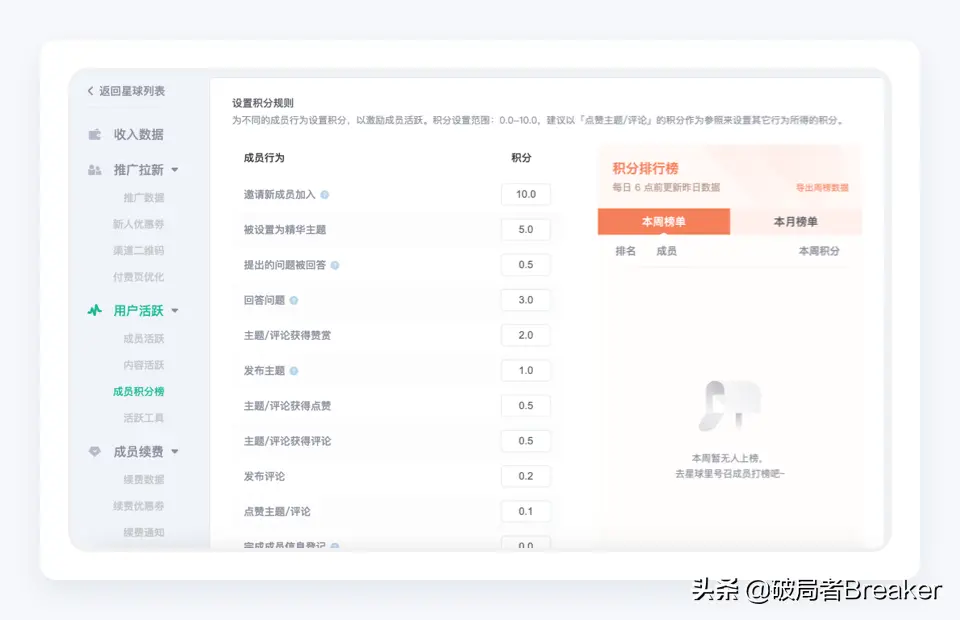Click the 收入数据 wallet icon
The width and height of the screenshot is (960, 620).
pos(95,134)
